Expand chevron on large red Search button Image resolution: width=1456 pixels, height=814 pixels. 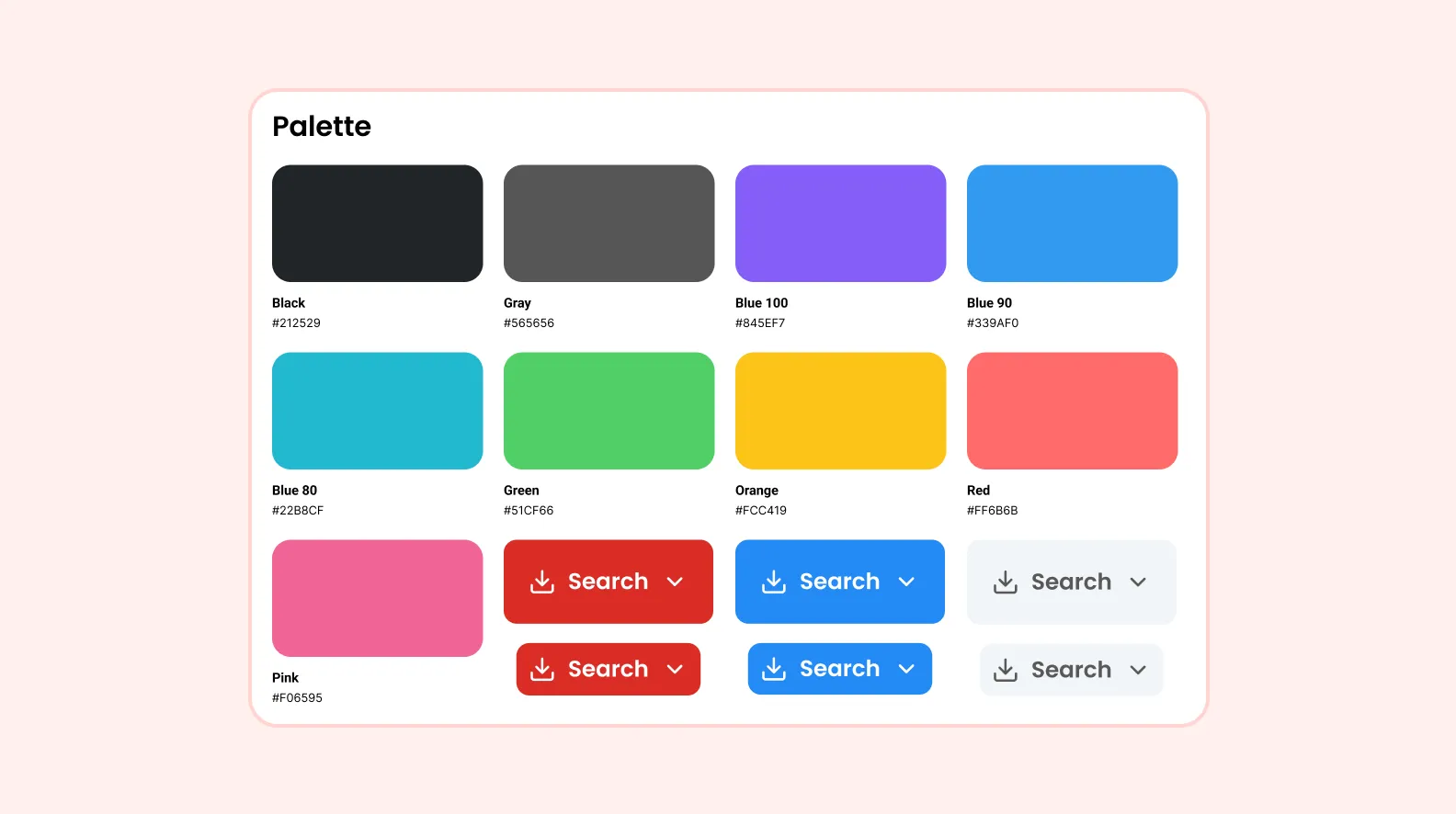click(675, 582)
